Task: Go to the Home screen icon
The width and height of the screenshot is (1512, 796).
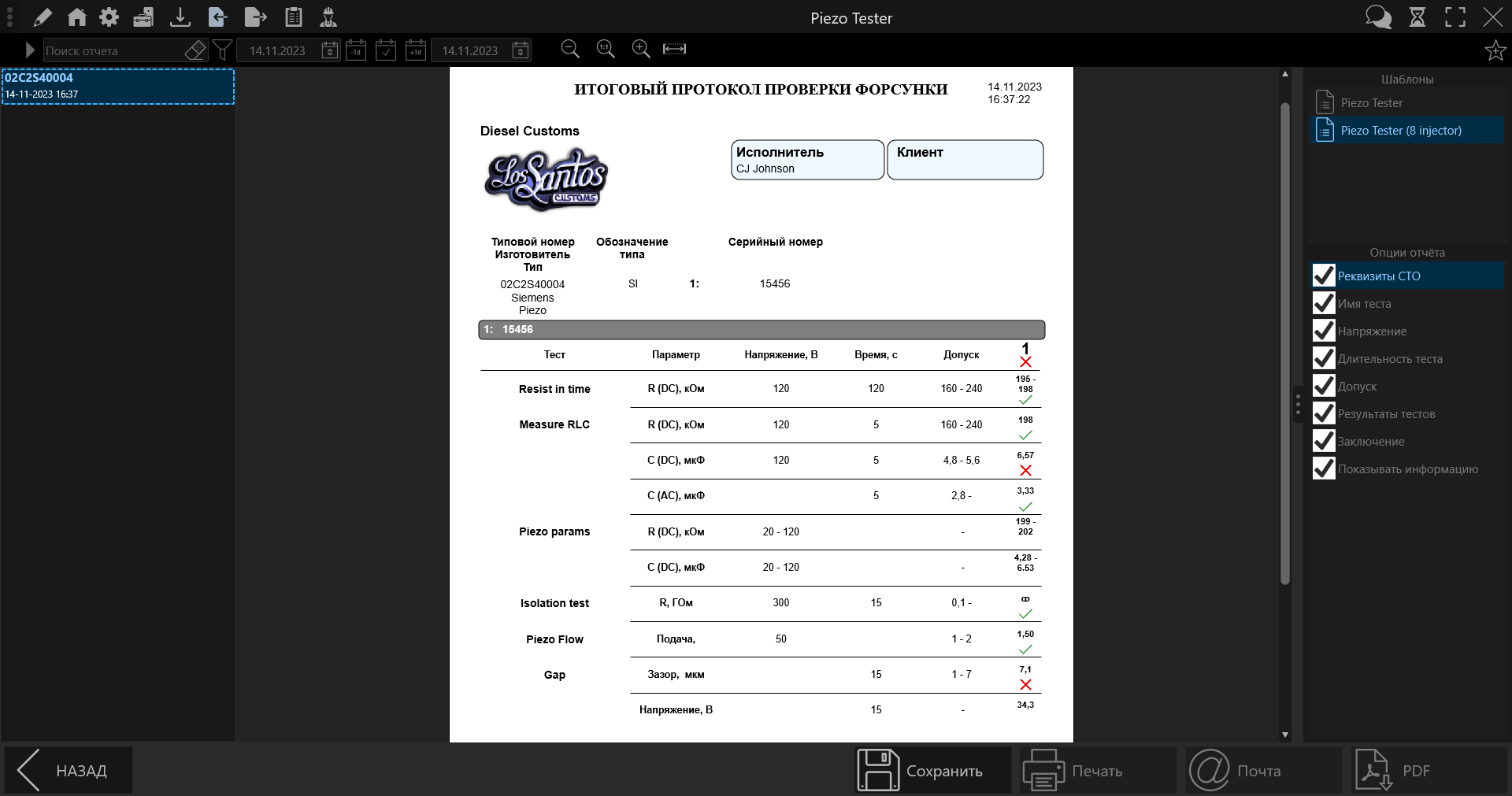Action: coord(76,17)
